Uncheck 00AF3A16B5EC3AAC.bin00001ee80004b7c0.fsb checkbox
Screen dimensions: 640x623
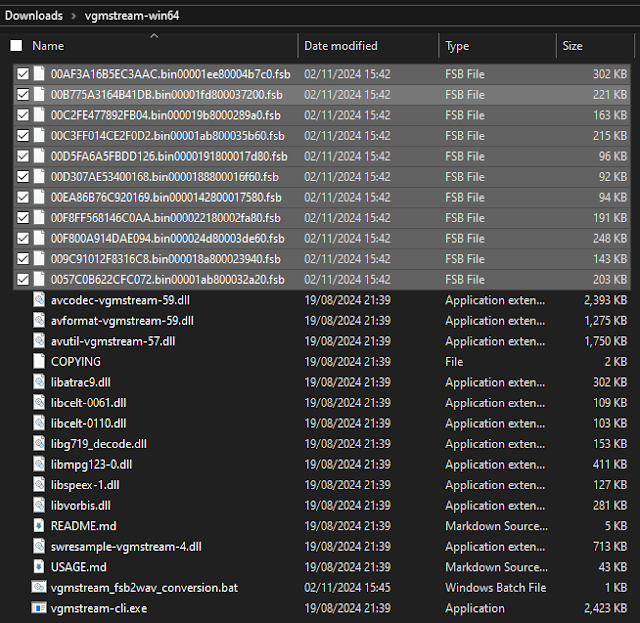tap(23, 74)
